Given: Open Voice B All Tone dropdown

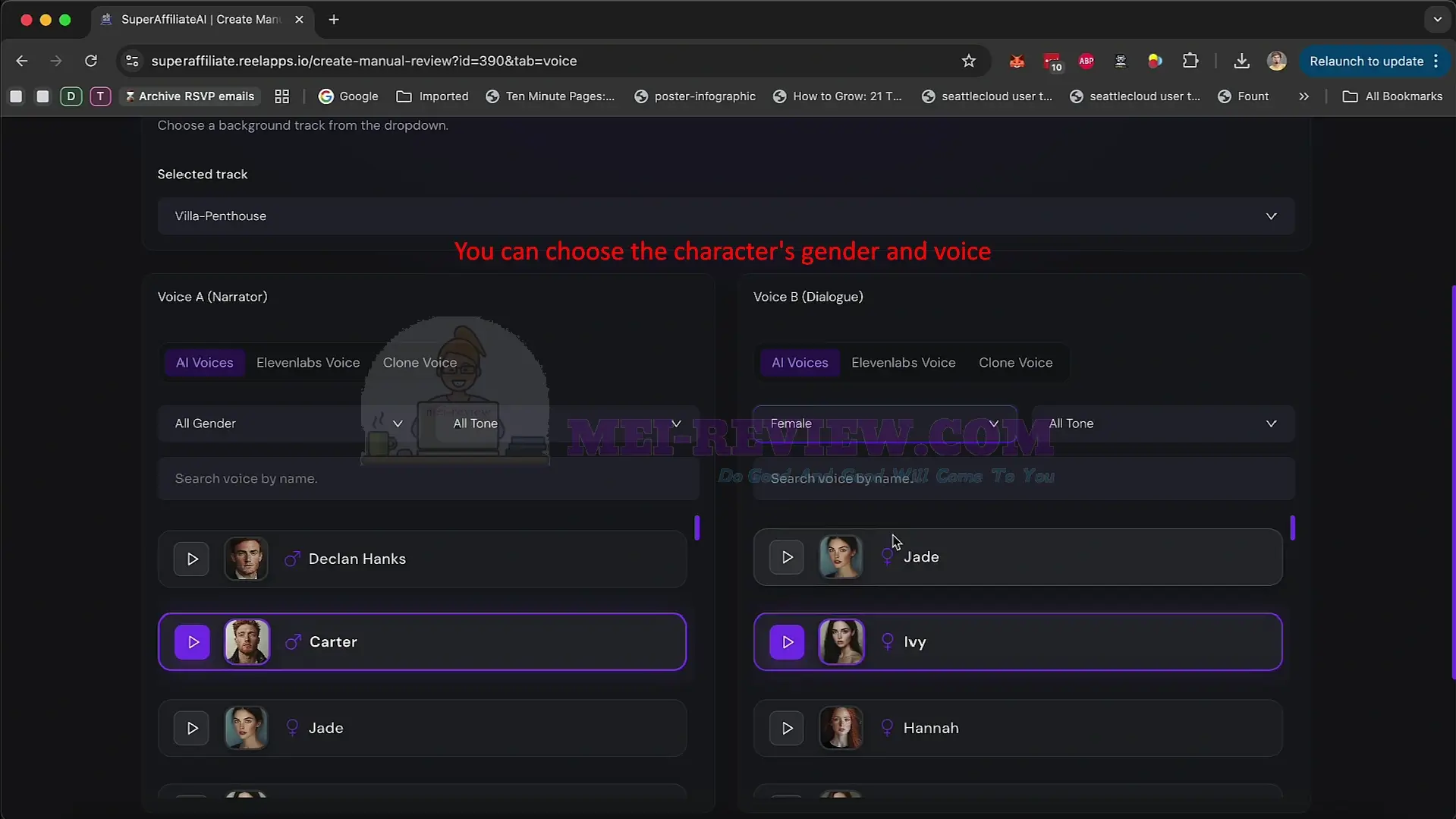Looking at the screenshot, I should pos(1162,424).
